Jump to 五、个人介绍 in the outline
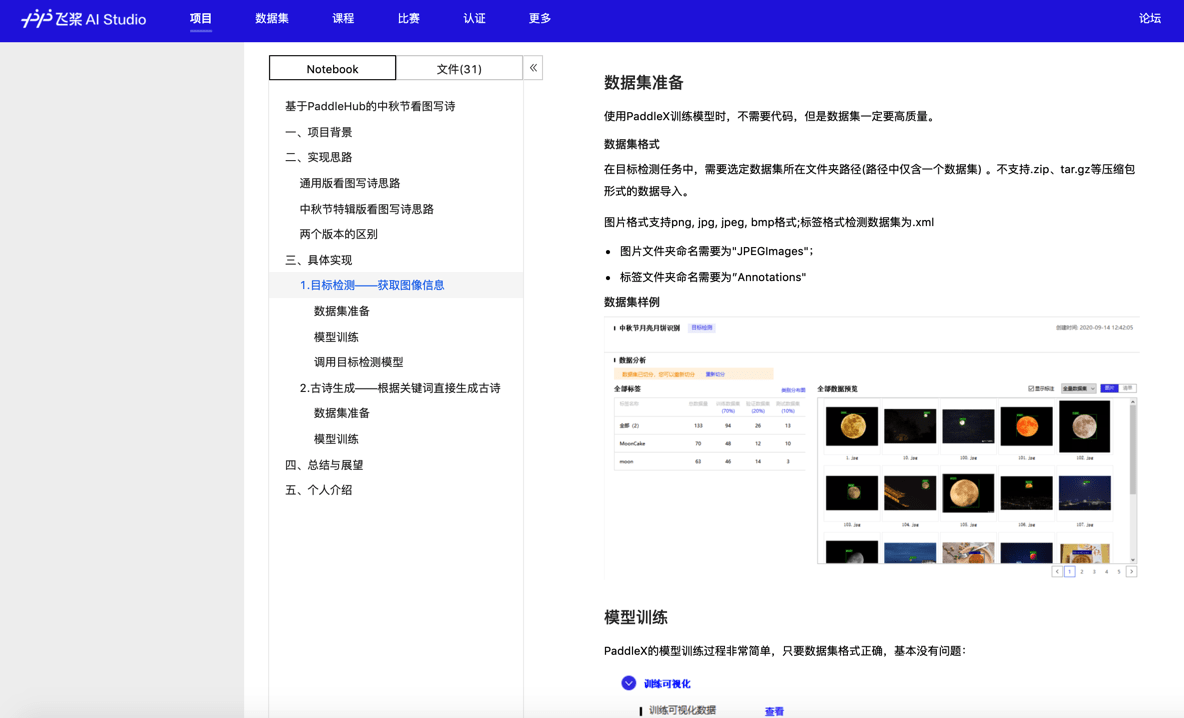Image resolution: width=1184 pixels, height=718 pixels. [x=319, y=490]
